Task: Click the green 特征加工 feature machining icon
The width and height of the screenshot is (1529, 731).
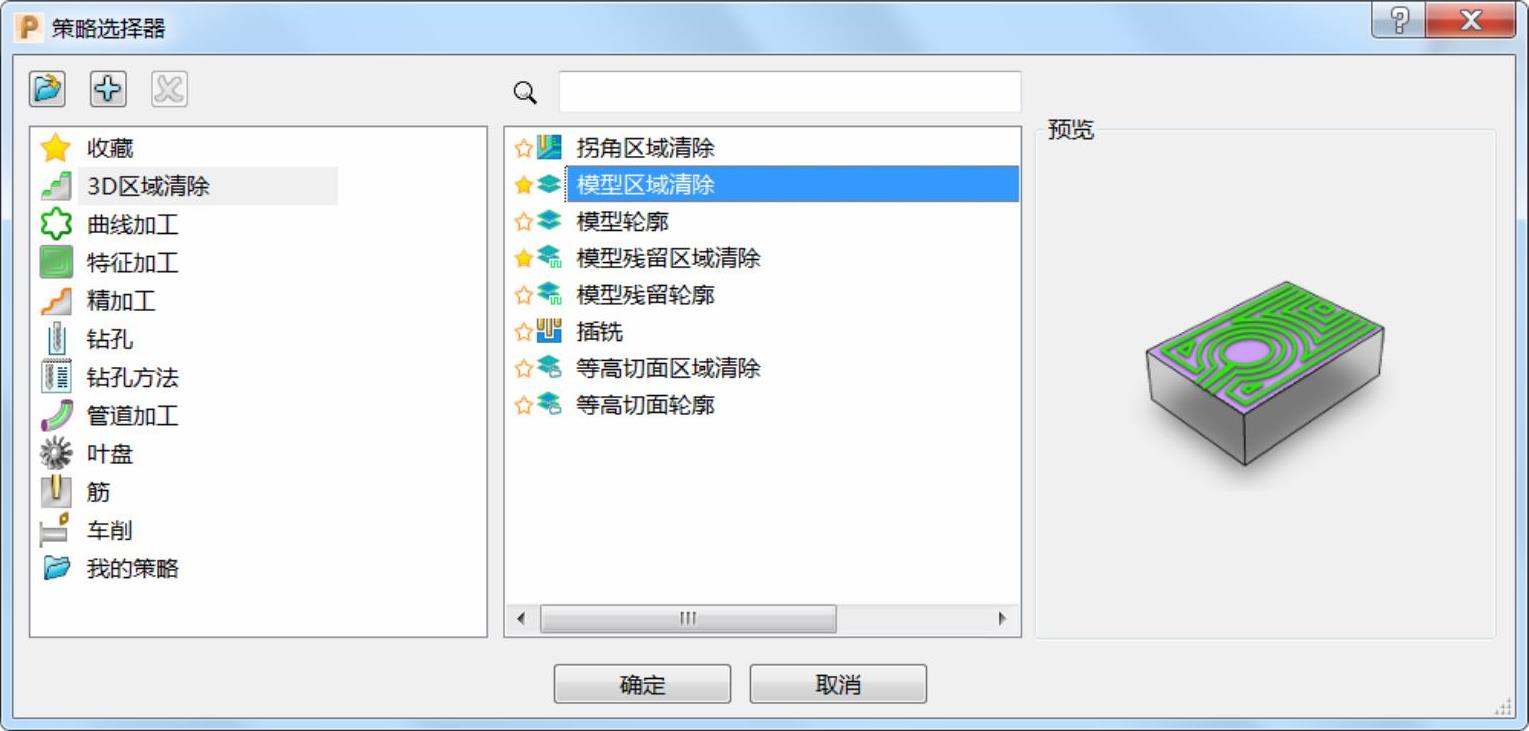Action: [x=56, y=262]
